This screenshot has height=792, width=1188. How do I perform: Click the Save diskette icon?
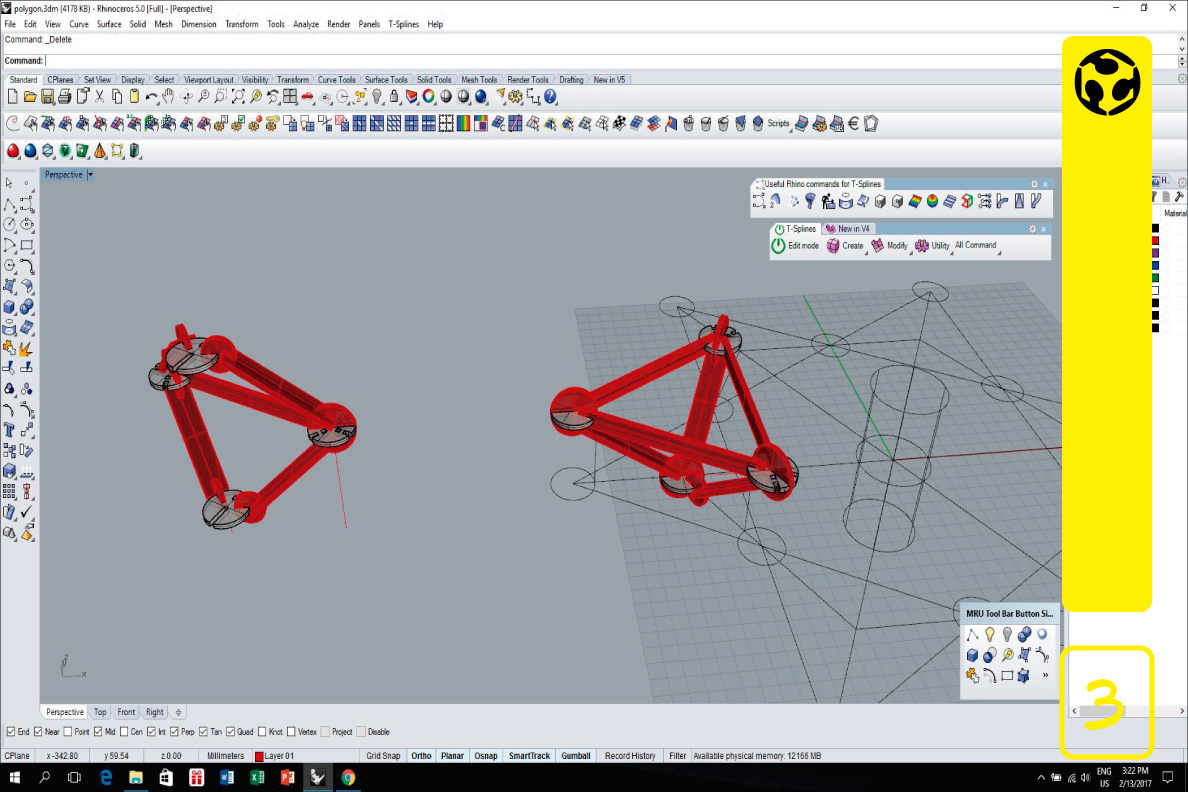tap(47, 97)
